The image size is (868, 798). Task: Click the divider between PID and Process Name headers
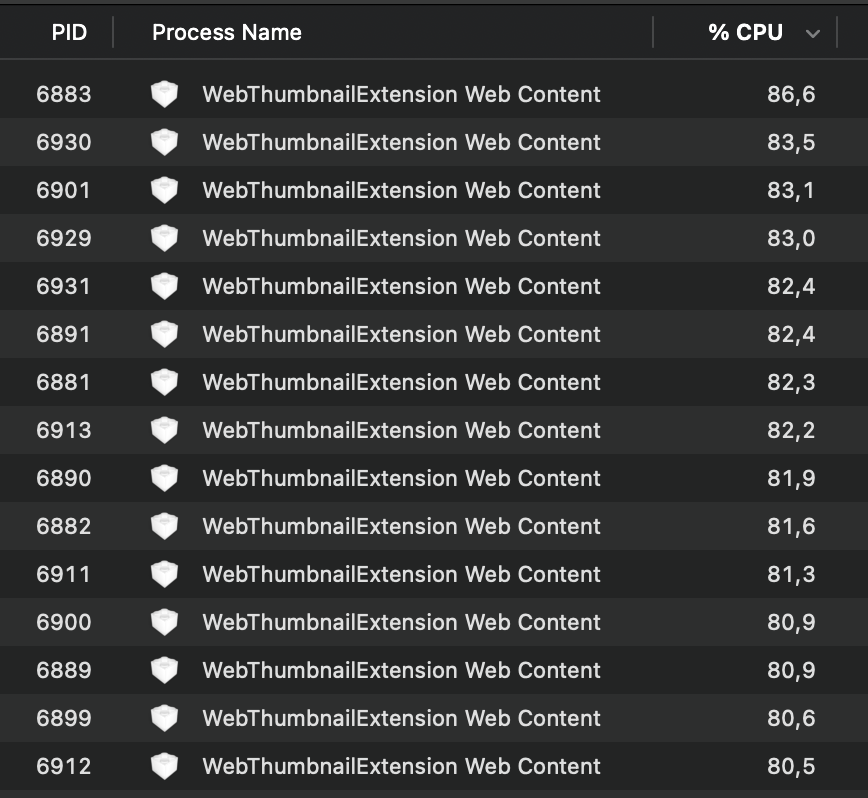point(113,33)
